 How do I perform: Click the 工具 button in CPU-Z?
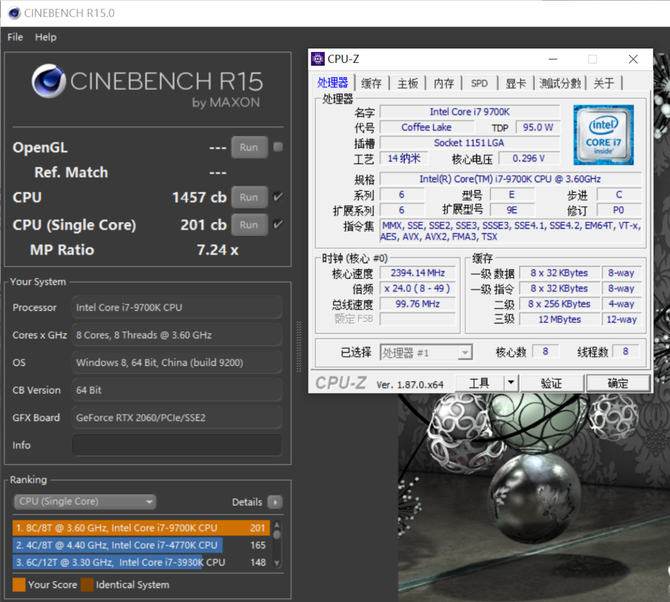pyautogui.click(x=479, y=383)
